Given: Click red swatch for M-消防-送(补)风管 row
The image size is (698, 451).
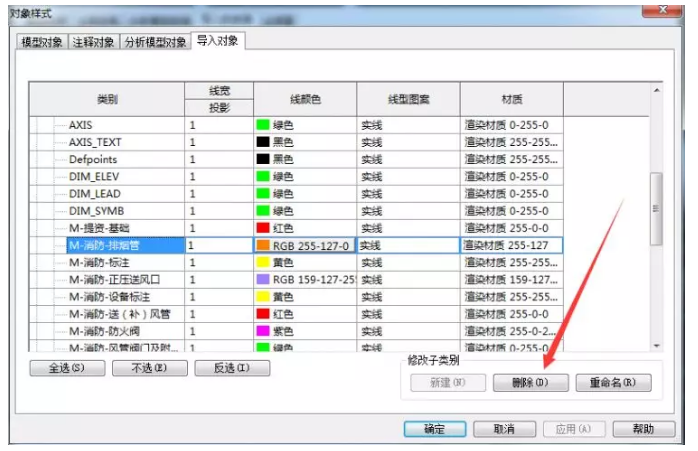Looking at the screenshot, I should pos(263,314).
